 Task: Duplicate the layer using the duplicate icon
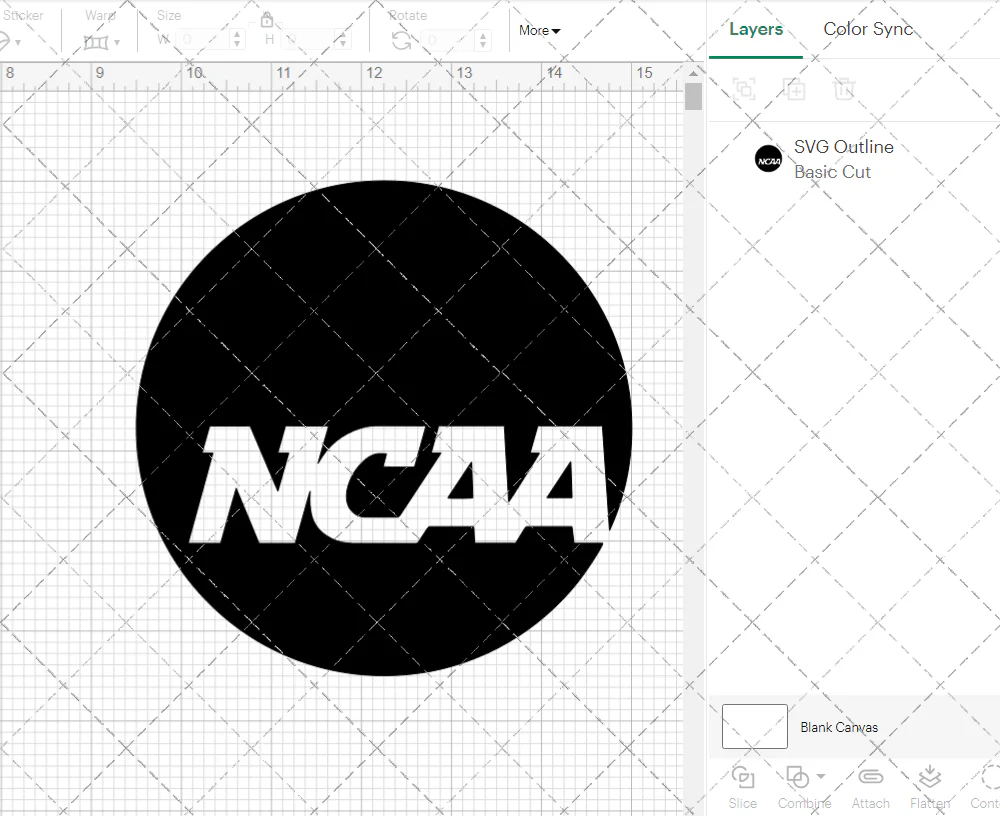794,89
